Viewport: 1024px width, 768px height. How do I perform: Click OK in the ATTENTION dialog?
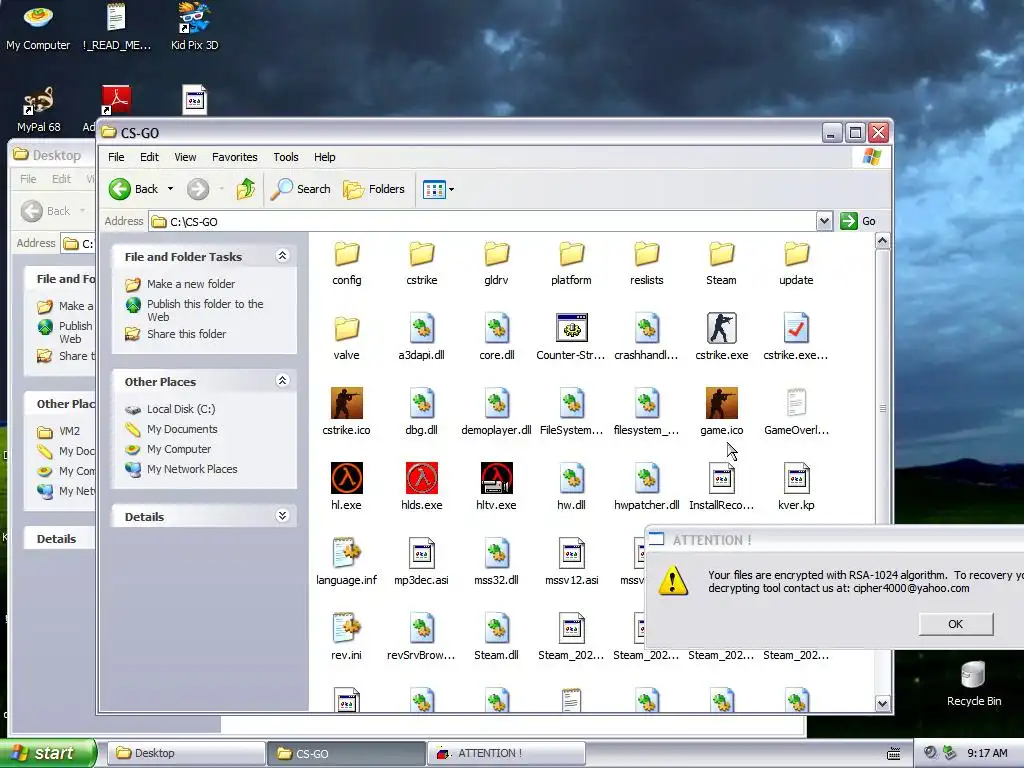click(x=955, y=624)
